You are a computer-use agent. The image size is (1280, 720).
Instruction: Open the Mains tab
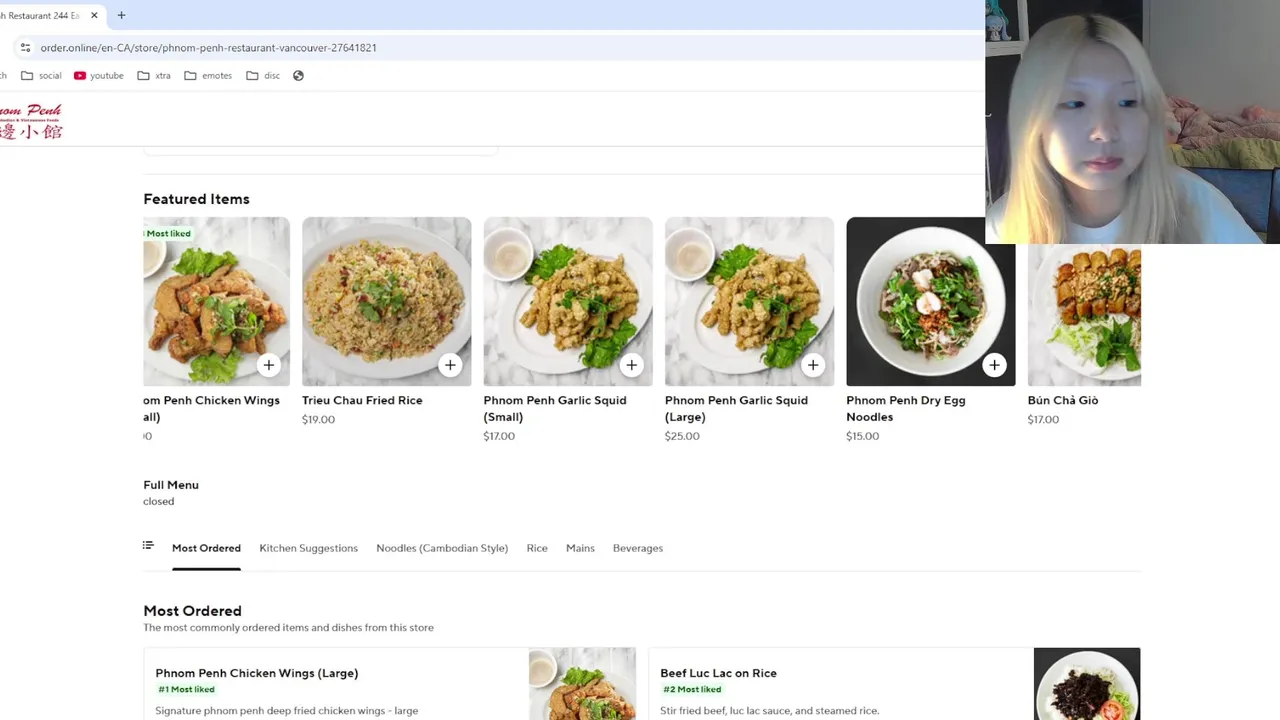point(580,548)
